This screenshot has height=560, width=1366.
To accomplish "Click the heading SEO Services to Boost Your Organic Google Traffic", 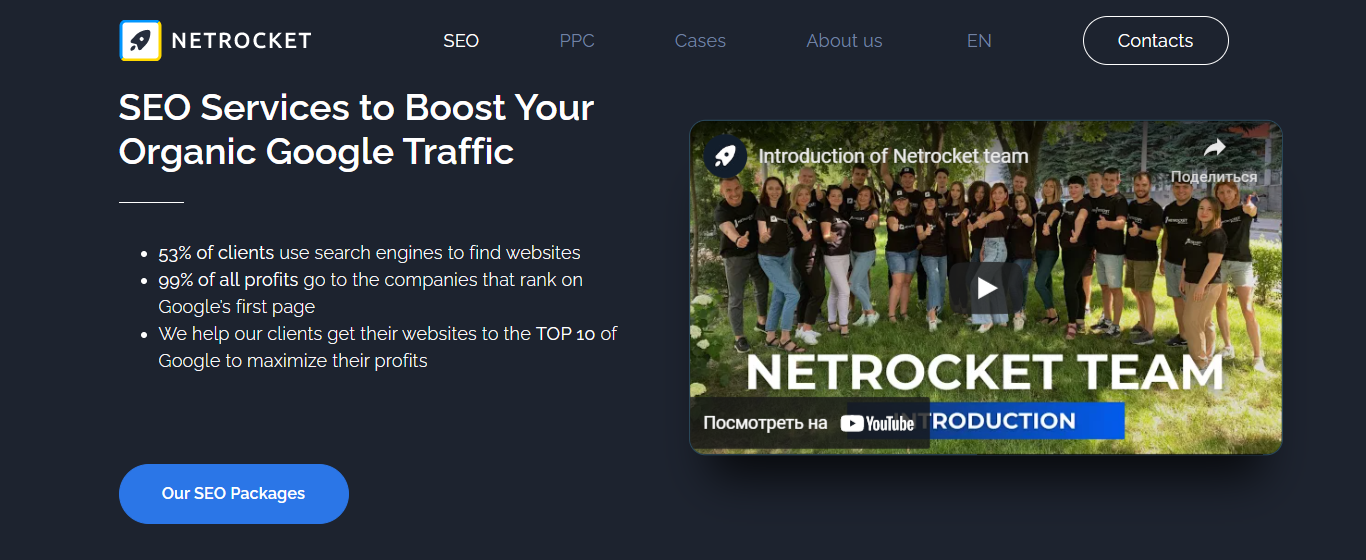I will coord(356,129).
